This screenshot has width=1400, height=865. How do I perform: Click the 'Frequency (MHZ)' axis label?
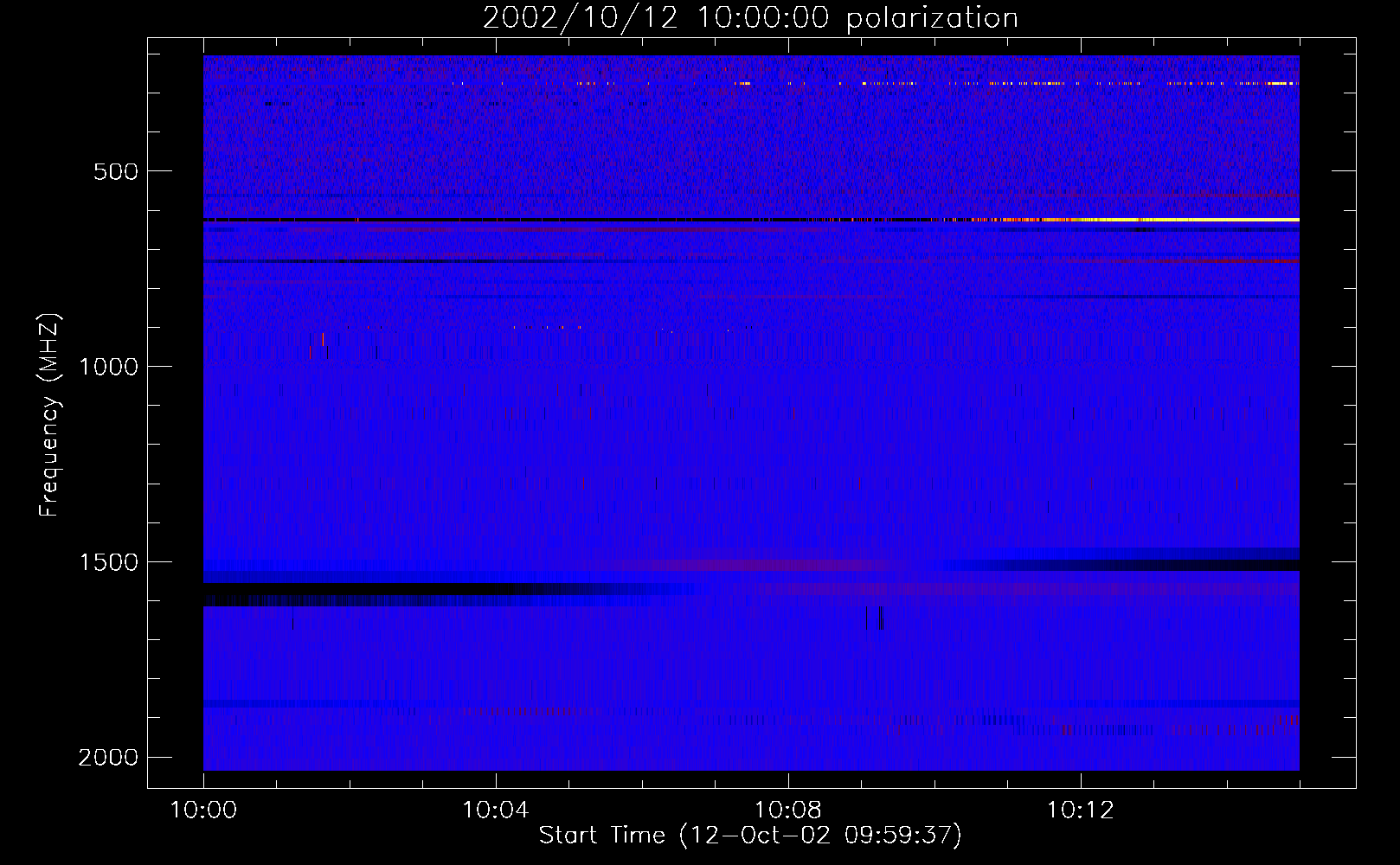(x=49, y=415)
